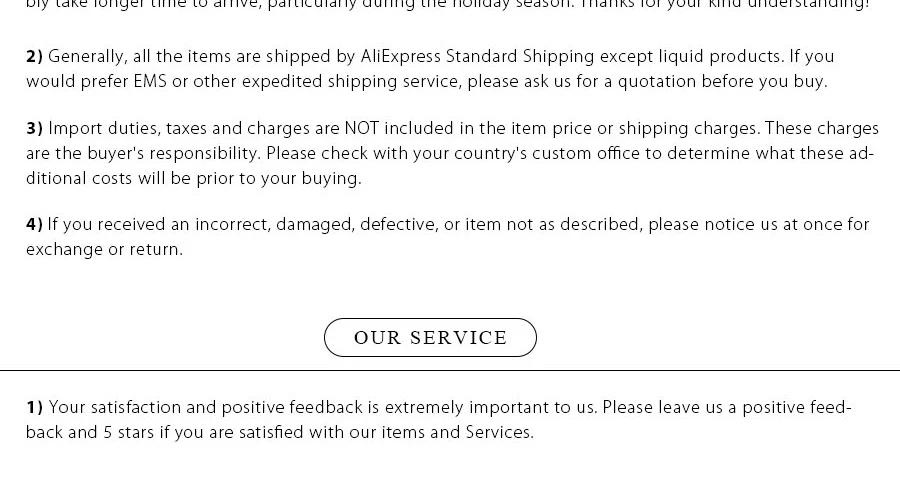Click the bold "3)" import duties list number

point(34,128)
